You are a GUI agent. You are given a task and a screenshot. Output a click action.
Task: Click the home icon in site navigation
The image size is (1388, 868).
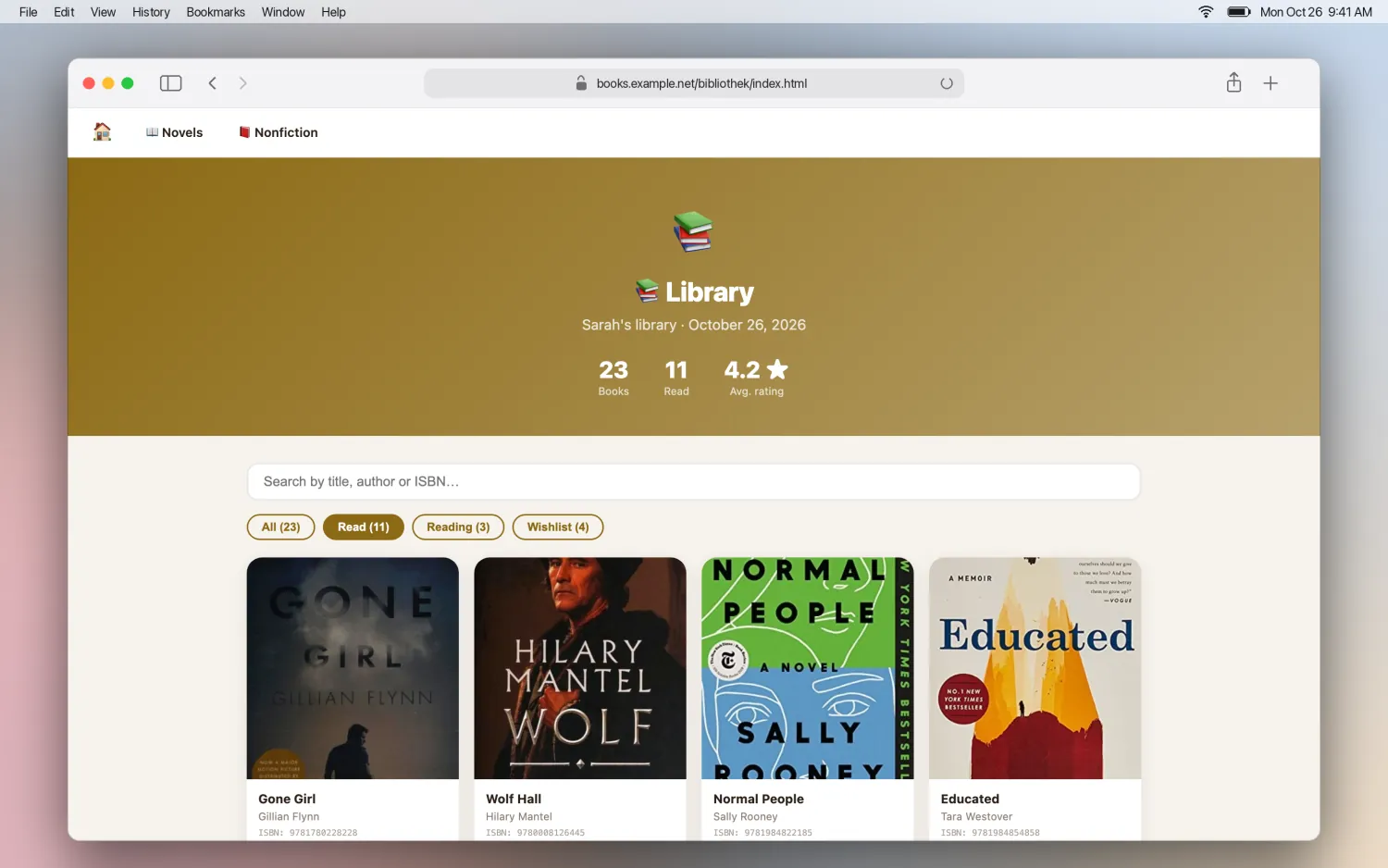click(x=103, y=132)
